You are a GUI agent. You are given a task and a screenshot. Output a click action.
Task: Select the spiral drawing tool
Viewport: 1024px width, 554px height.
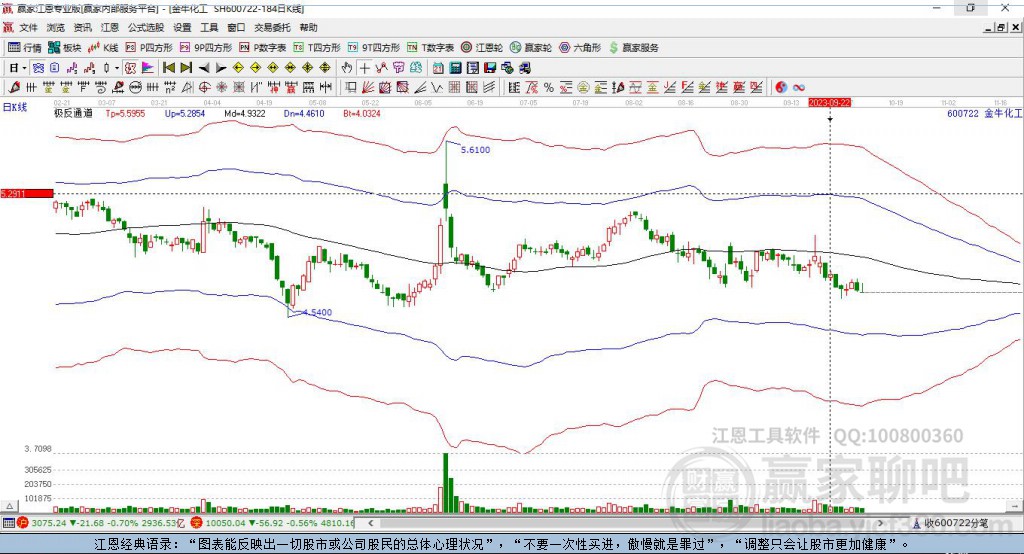coord(101,88)
